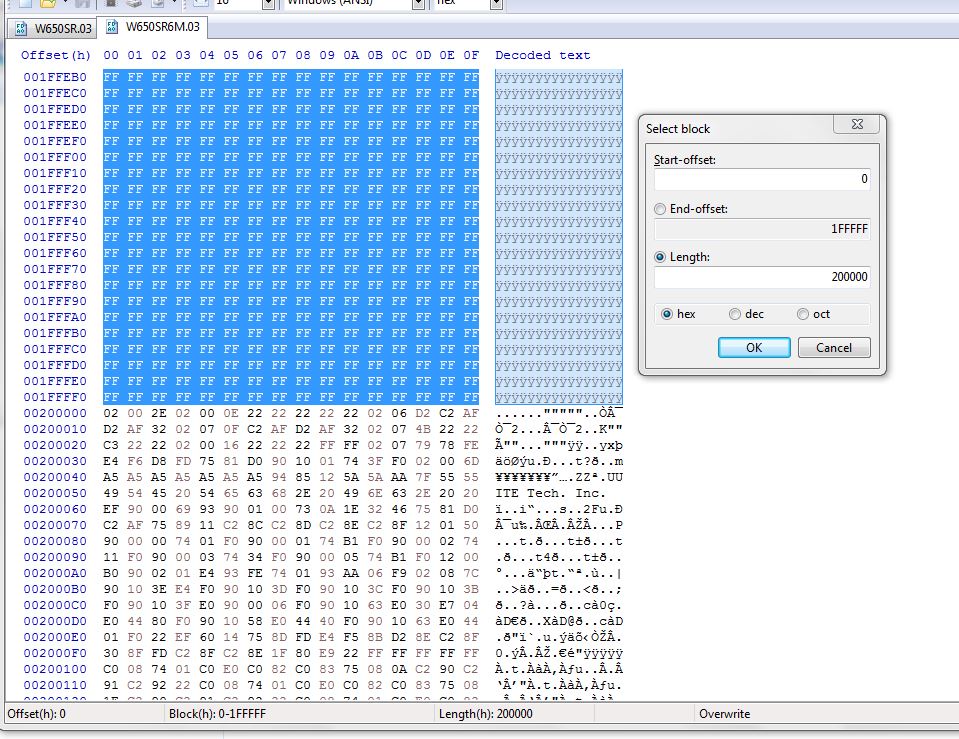Cancel the Select block dialog
959x739 pixels.
(x=834, y=347)
